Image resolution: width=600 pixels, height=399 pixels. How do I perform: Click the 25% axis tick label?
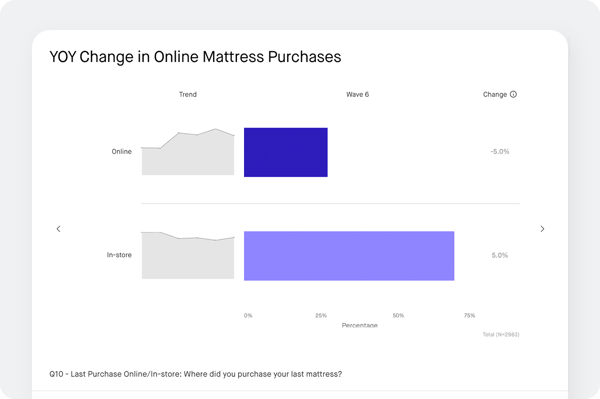pos(321,316)
